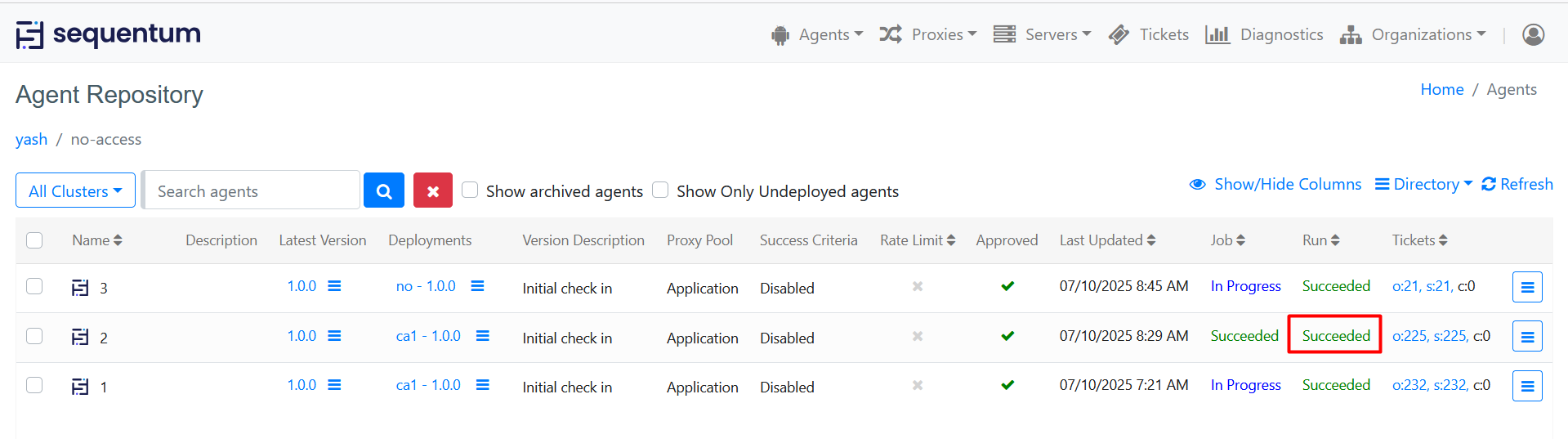Tick the select-all checkbox in table header
The height and width of the screenshot is (439, 1568).
(x=34, y=240)
